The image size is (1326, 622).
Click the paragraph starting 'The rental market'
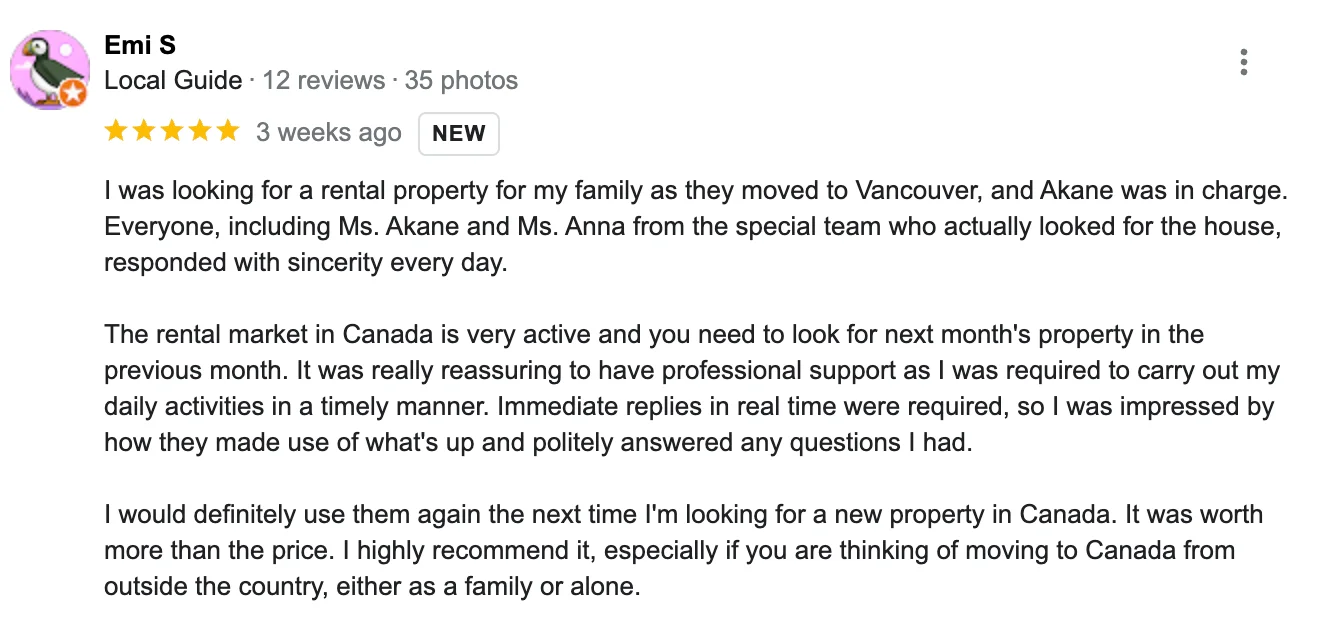[690, 388]
